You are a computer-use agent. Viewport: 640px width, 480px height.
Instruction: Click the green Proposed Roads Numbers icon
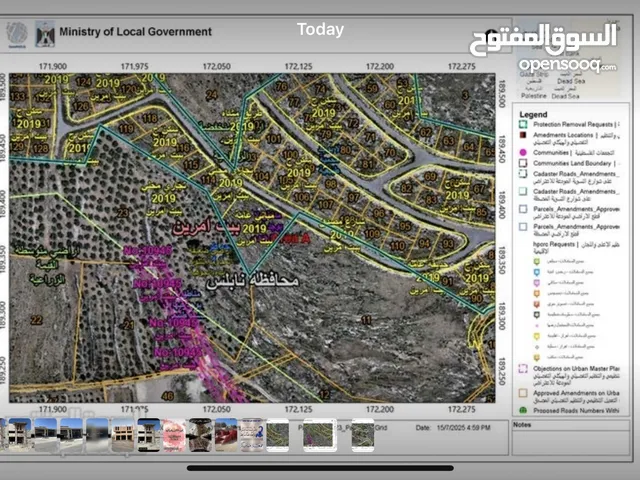523,410
